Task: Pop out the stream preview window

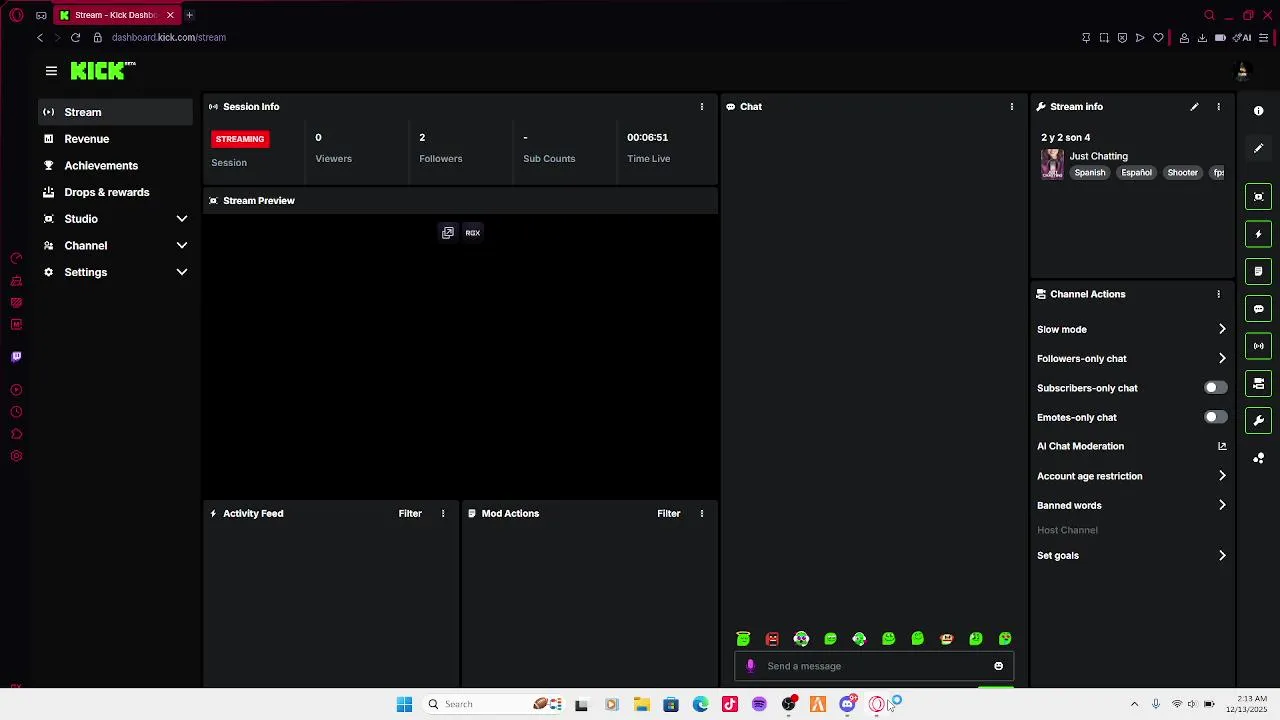Action: click(x=448, y=233)
